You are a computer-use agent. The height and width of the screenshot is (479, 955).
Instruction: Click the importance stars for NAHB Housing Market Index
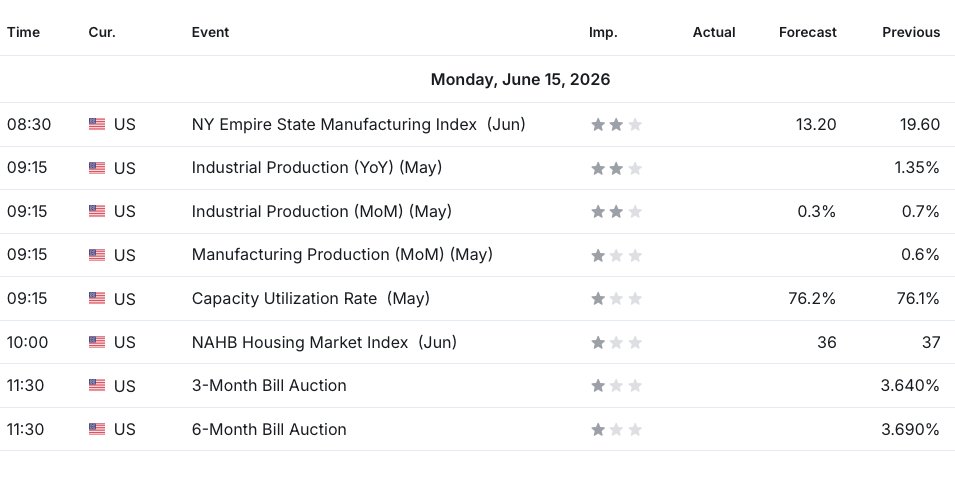point(616,342)
